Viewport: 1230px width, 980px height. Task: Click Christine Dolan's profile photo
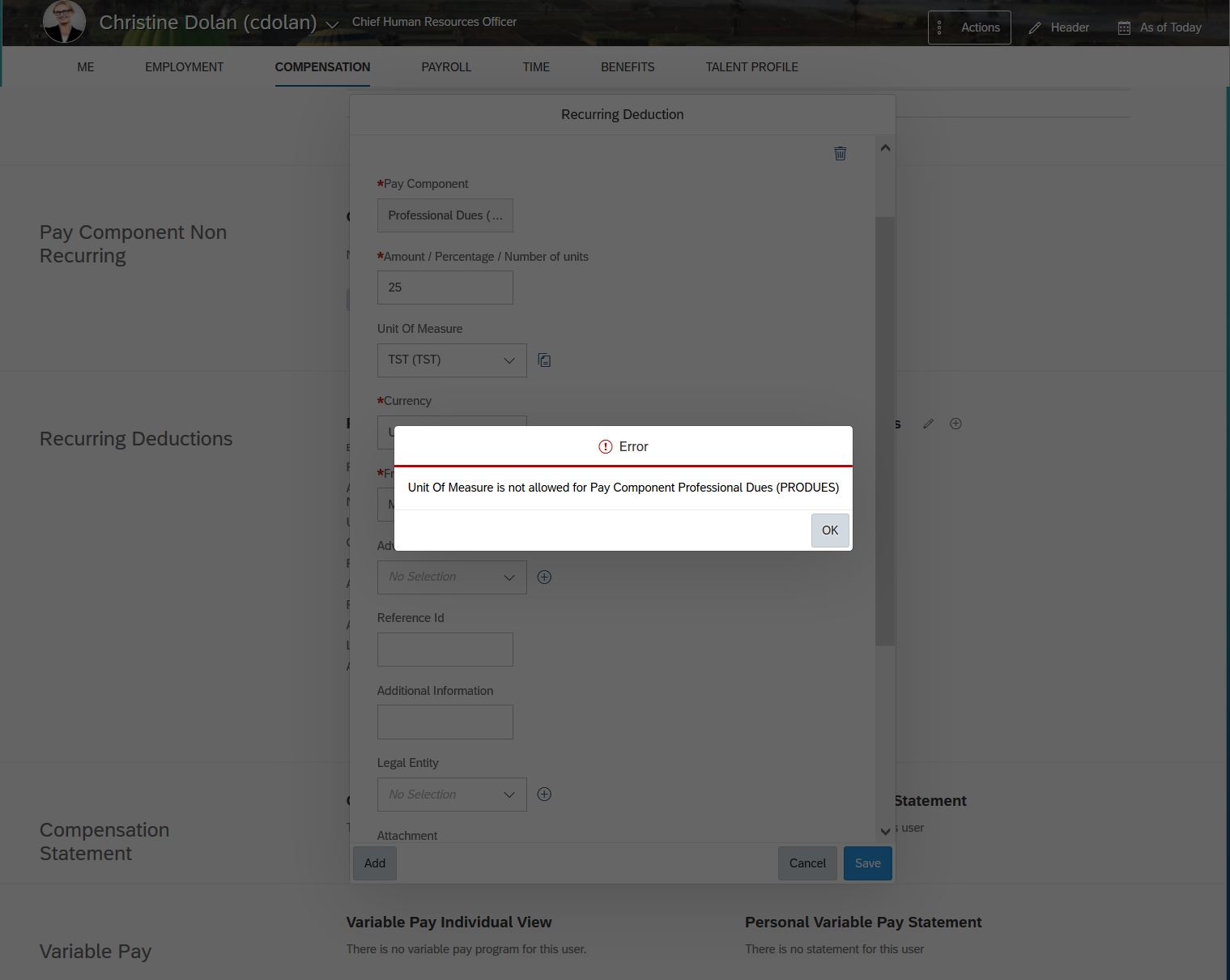(x=64, y=21)
